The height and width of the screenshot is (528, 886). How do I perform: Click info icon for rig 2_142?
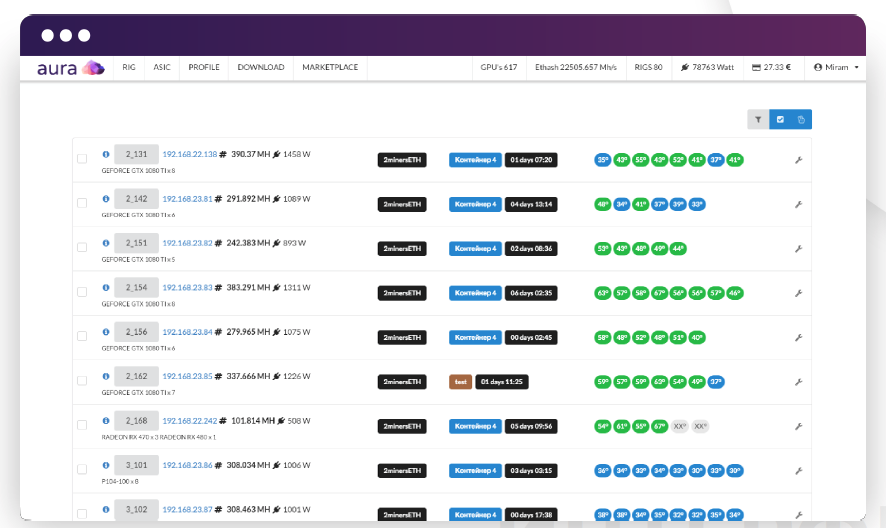(x=106, y=198)
